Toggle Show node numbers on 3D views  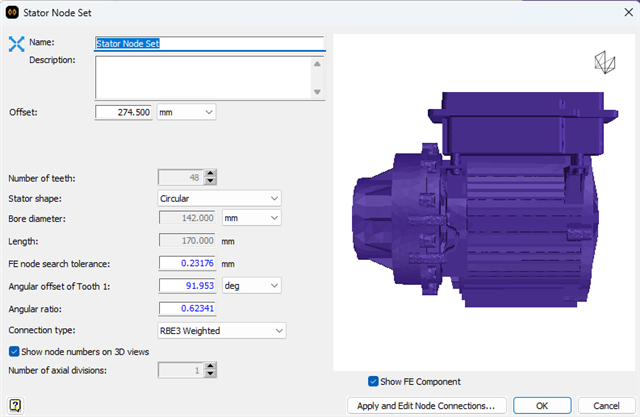(14, 351)
